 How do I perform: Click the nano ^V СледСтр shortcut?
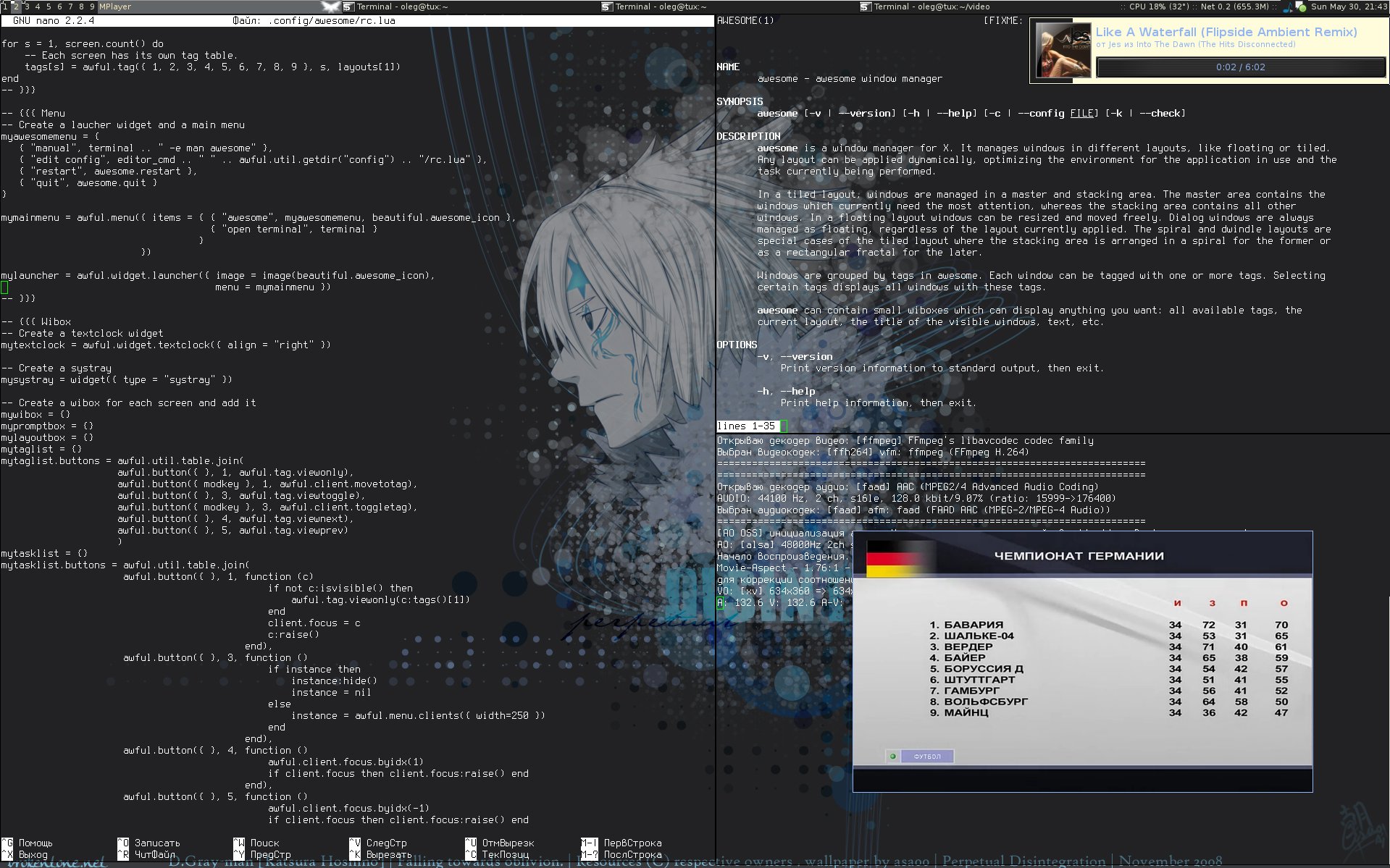[378, 843]
